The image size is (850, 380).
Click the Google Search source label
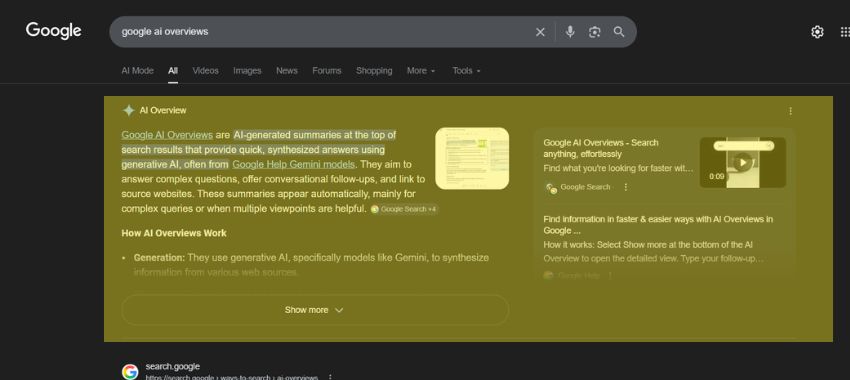click(585, 187)
